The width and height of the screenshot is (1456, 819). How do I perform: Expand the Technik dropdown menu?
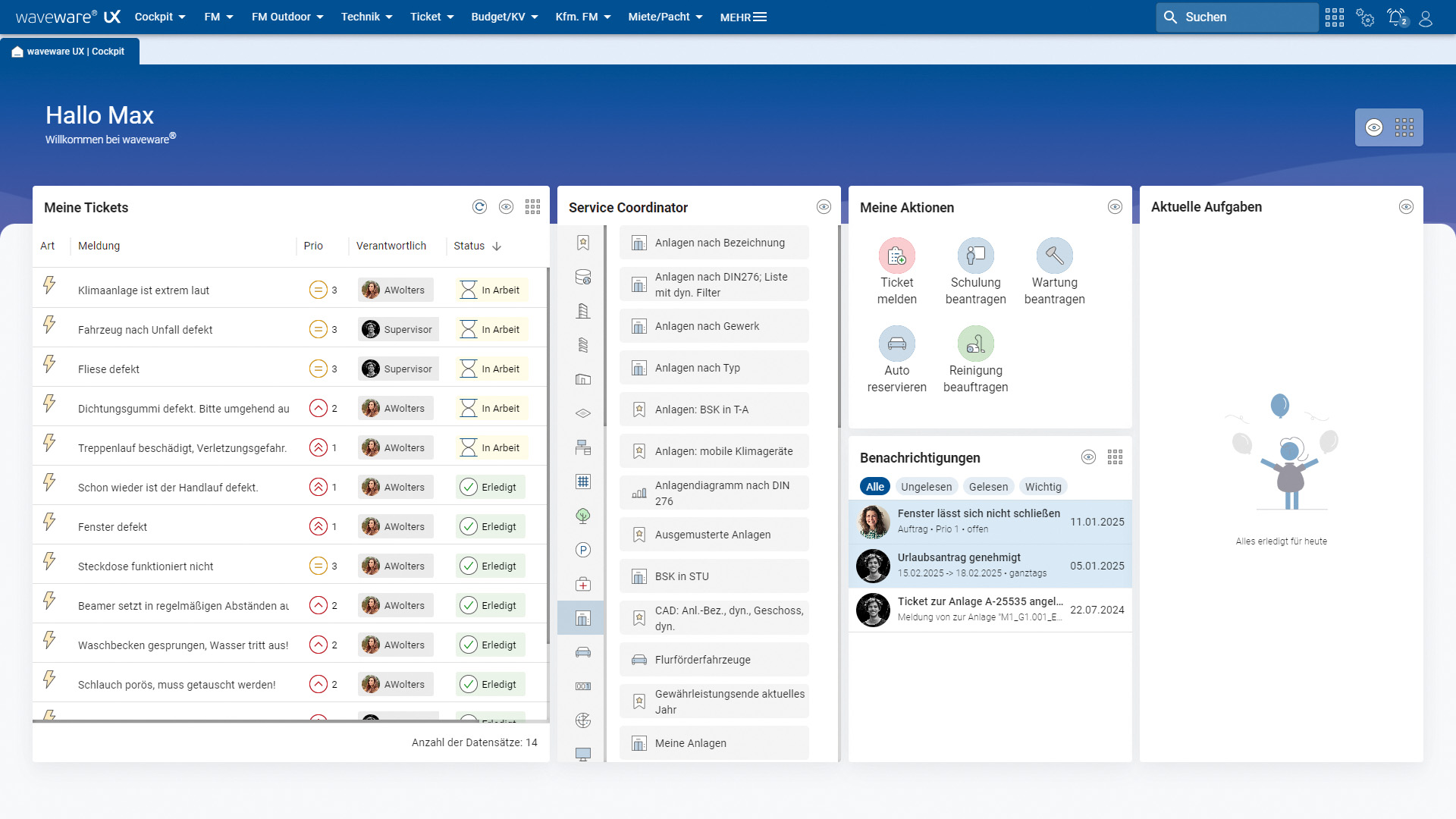pyautogui.click(x=366, y=17)
